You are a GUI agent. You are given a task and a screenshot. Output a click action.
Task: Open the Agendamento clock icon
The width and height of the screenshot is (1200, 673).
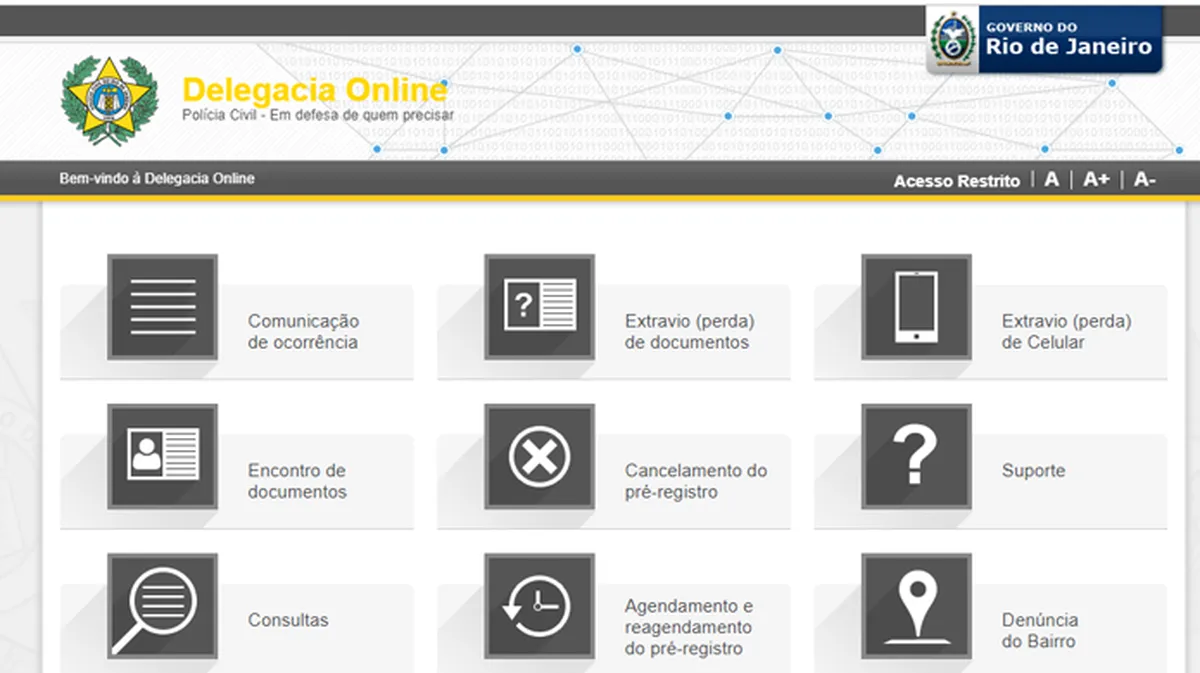539,607
